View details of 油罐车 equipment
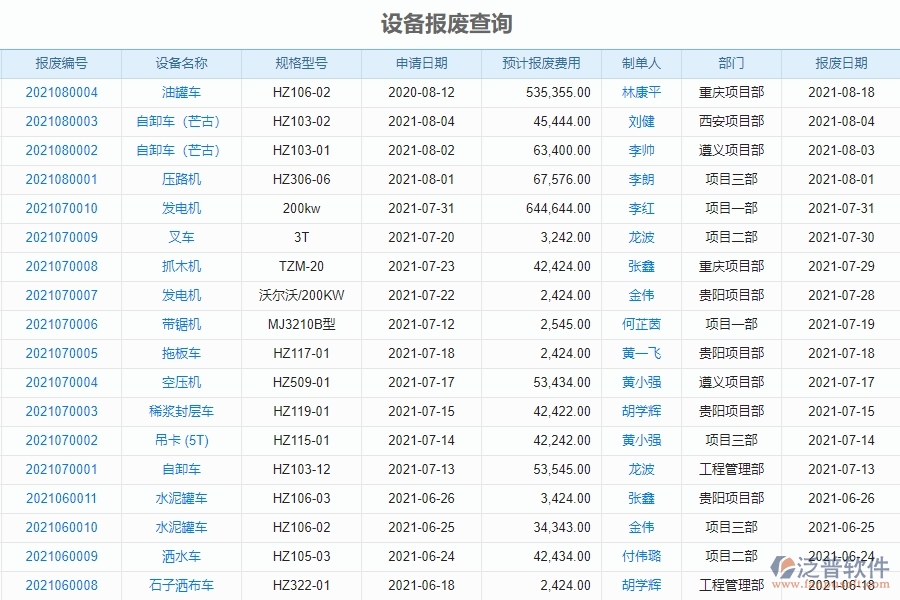This screenshot has height=600, width=900. click(178, 92)
